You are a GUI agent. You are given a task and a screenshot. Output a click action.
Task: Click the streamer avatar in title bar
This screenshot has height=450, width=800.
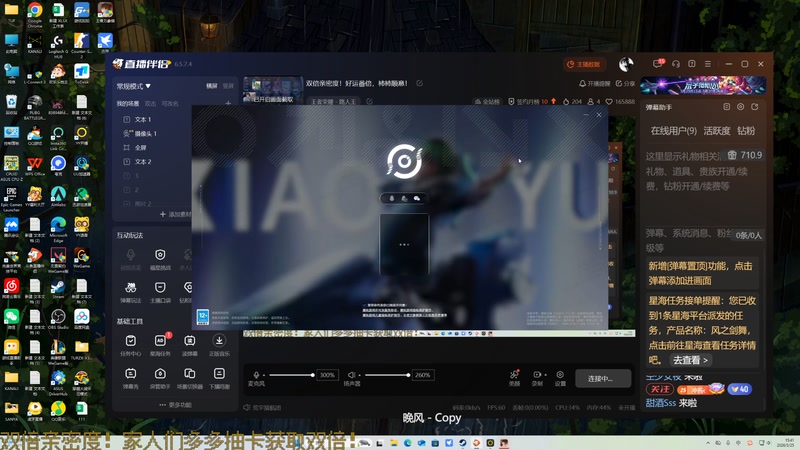[626, 64]
